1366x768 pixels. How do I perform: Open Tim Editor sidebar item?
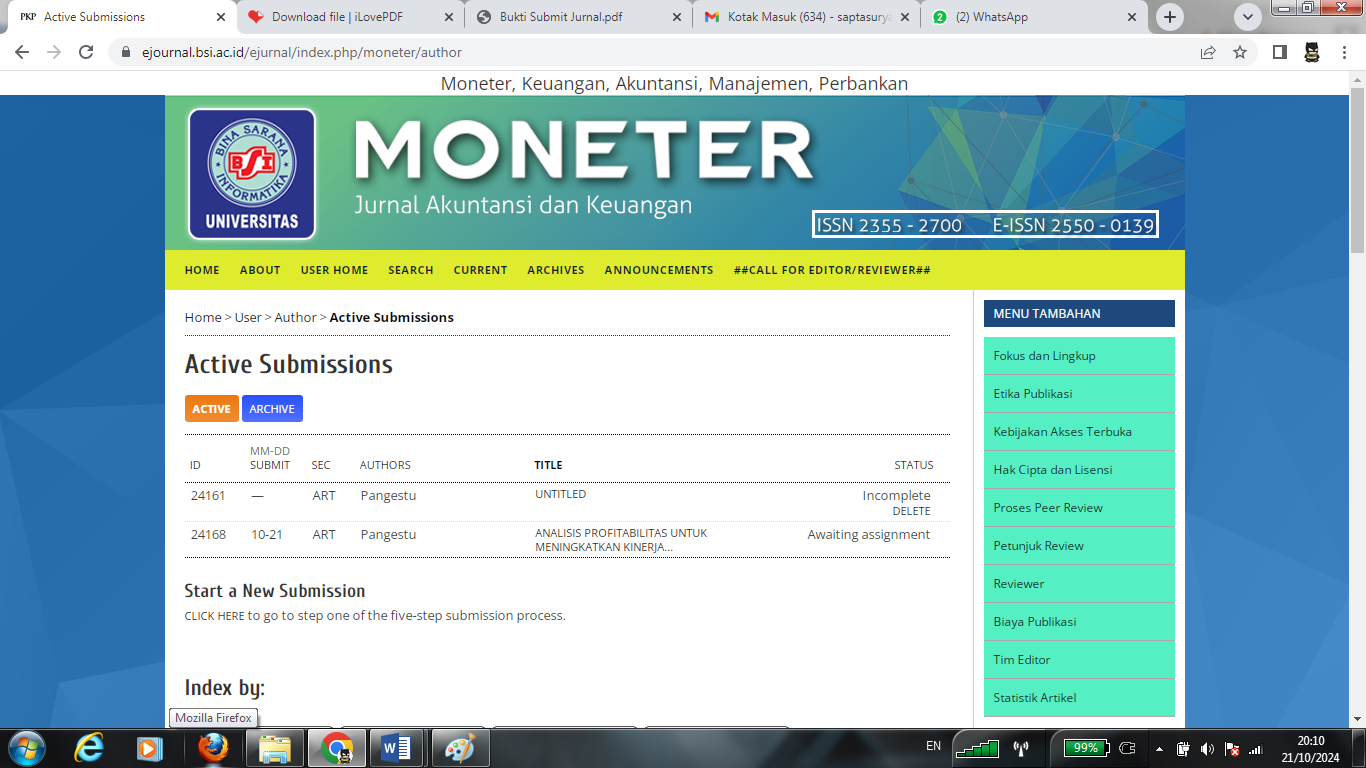[x=1079, y=660]
